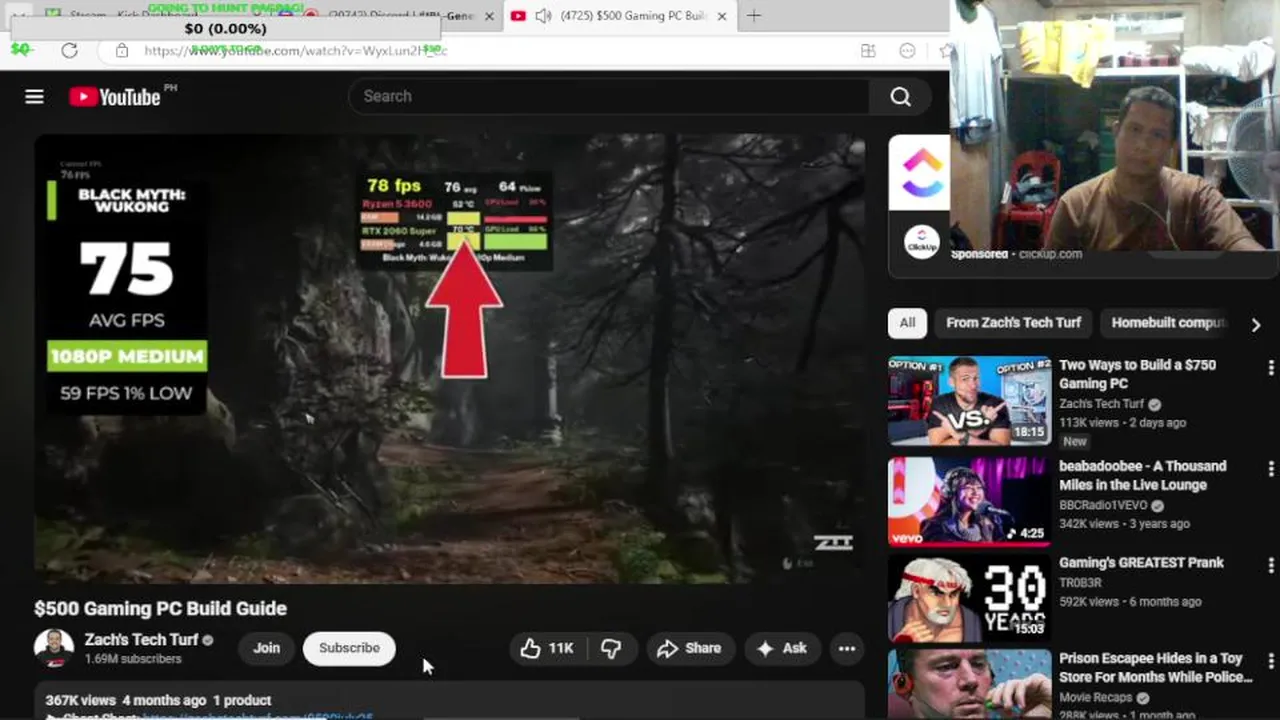
Task: Open options for Two Ways to Build video
Action: click(1271, 368)
